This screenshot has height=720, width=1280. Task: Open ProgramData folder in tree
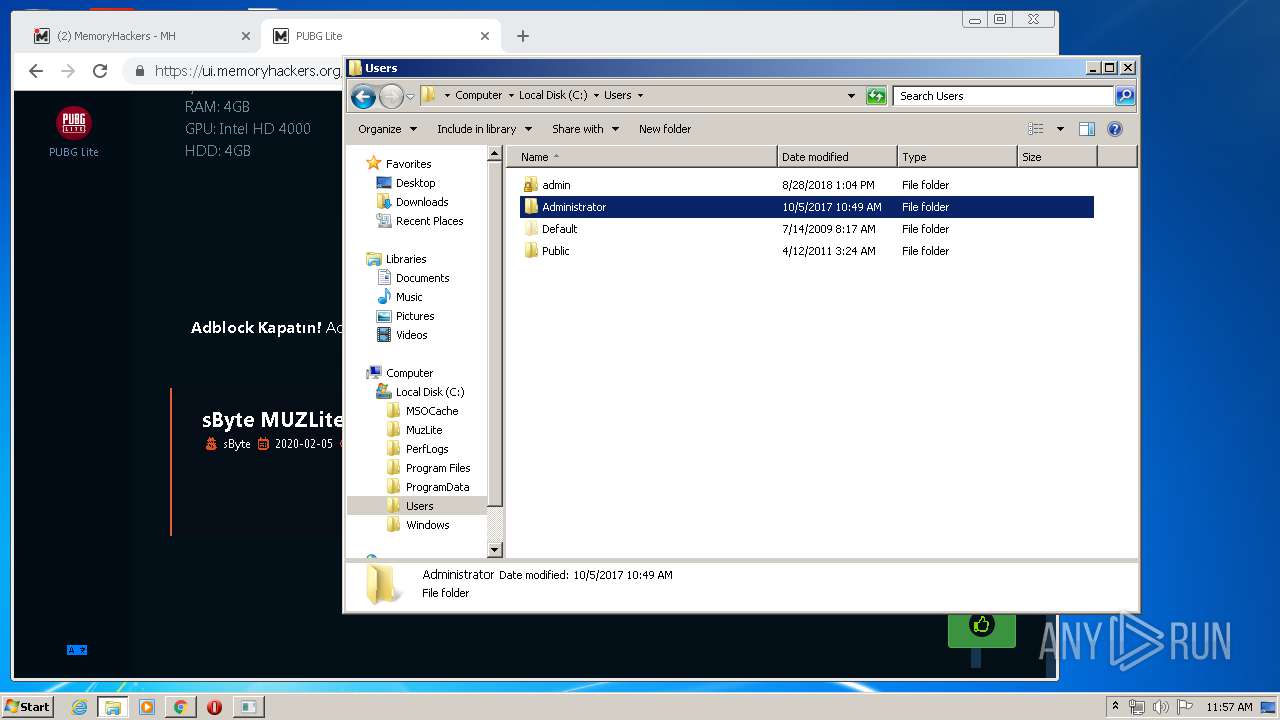(437, 487)
